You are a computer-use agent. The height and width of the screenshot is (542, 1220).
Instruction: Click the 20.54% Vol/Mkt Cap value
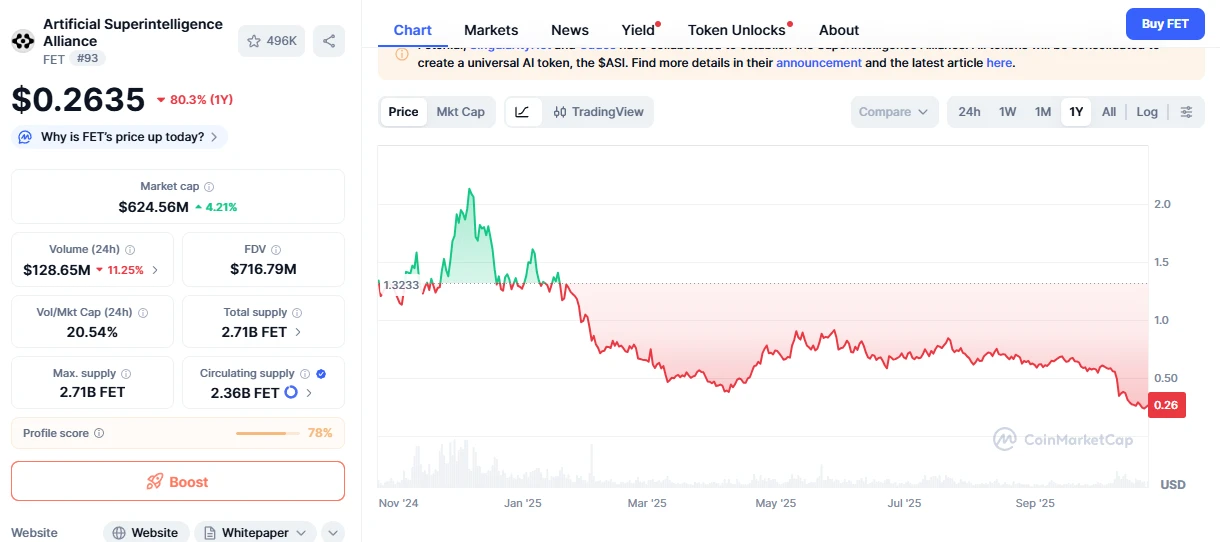[92, 332]
